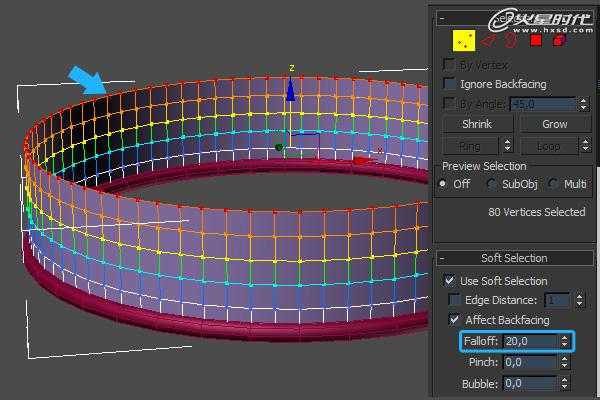This screenshot has height=400, width=600.
Task: Click the Pinch 0.0 value field
Action: click(x=530, y=362)
